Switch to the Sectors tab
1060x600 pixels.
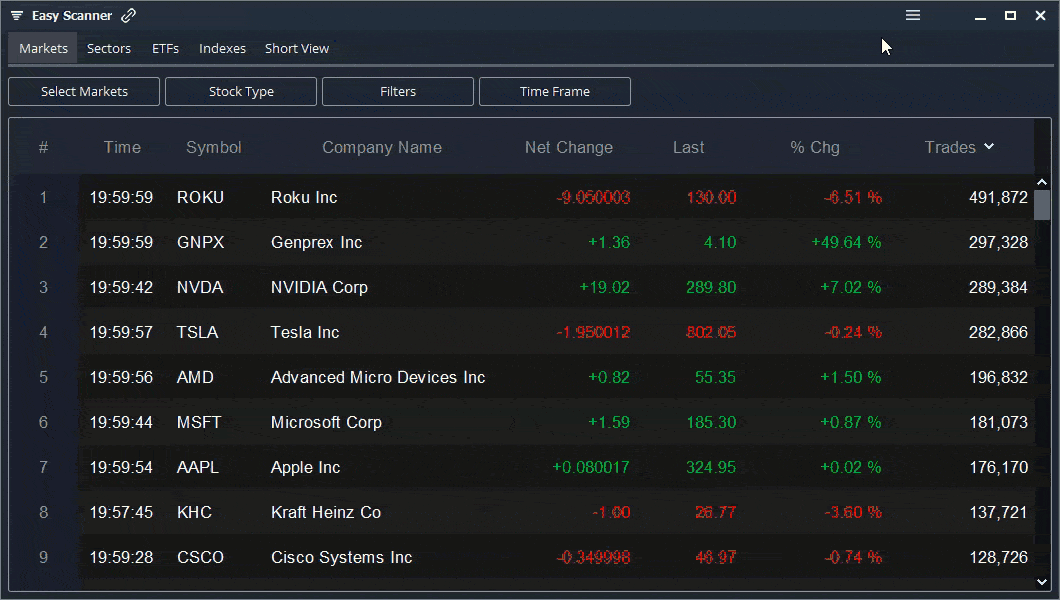(x=108, y=48)
